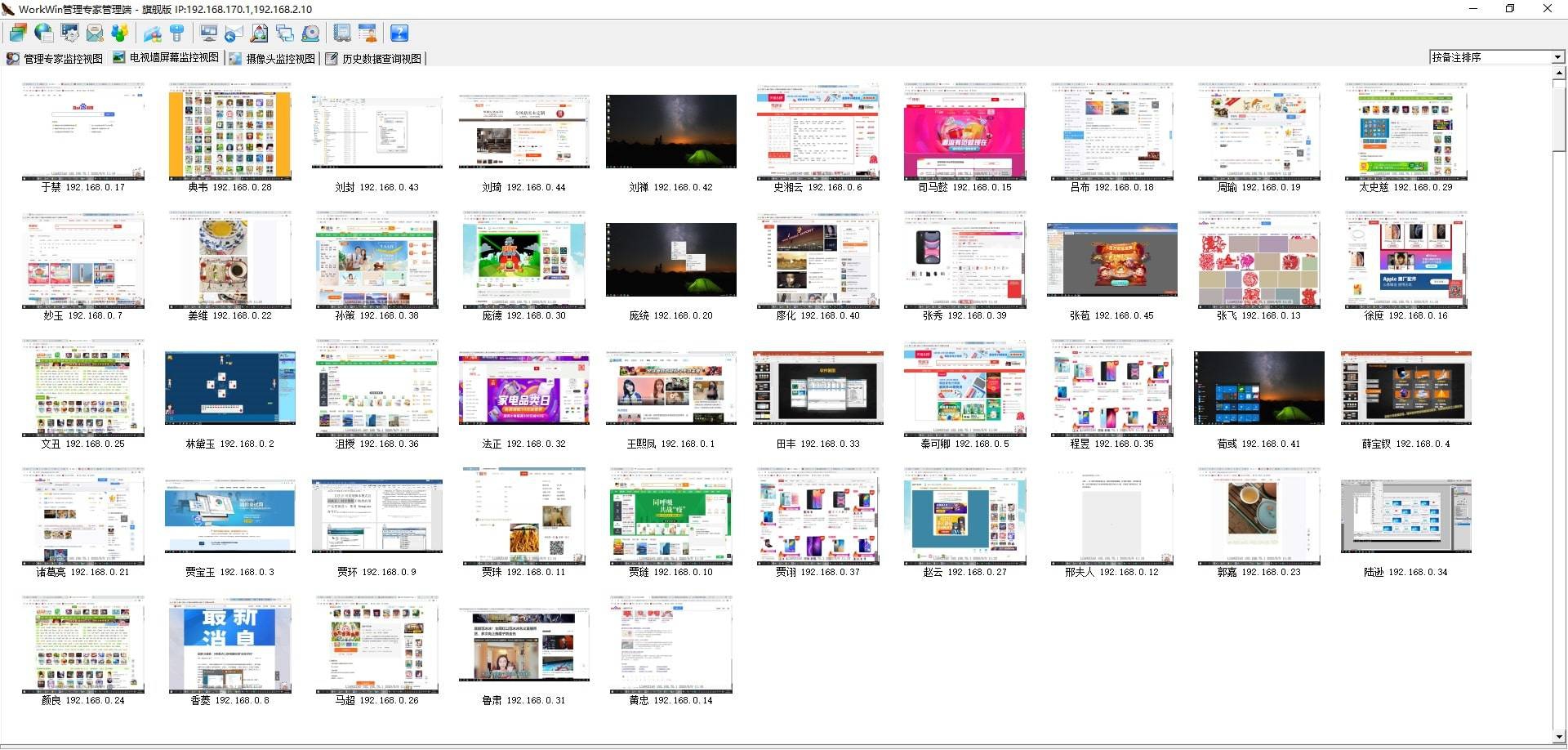1568x750 pixels.
Task: Click the three colored people icon
Action: click(x=120, y=33)
